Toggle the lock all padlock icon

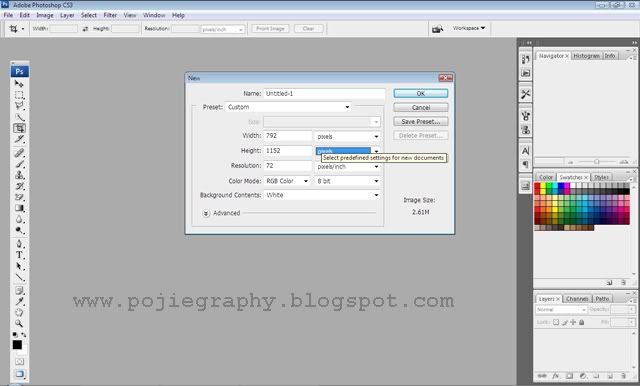pos(582,322)
